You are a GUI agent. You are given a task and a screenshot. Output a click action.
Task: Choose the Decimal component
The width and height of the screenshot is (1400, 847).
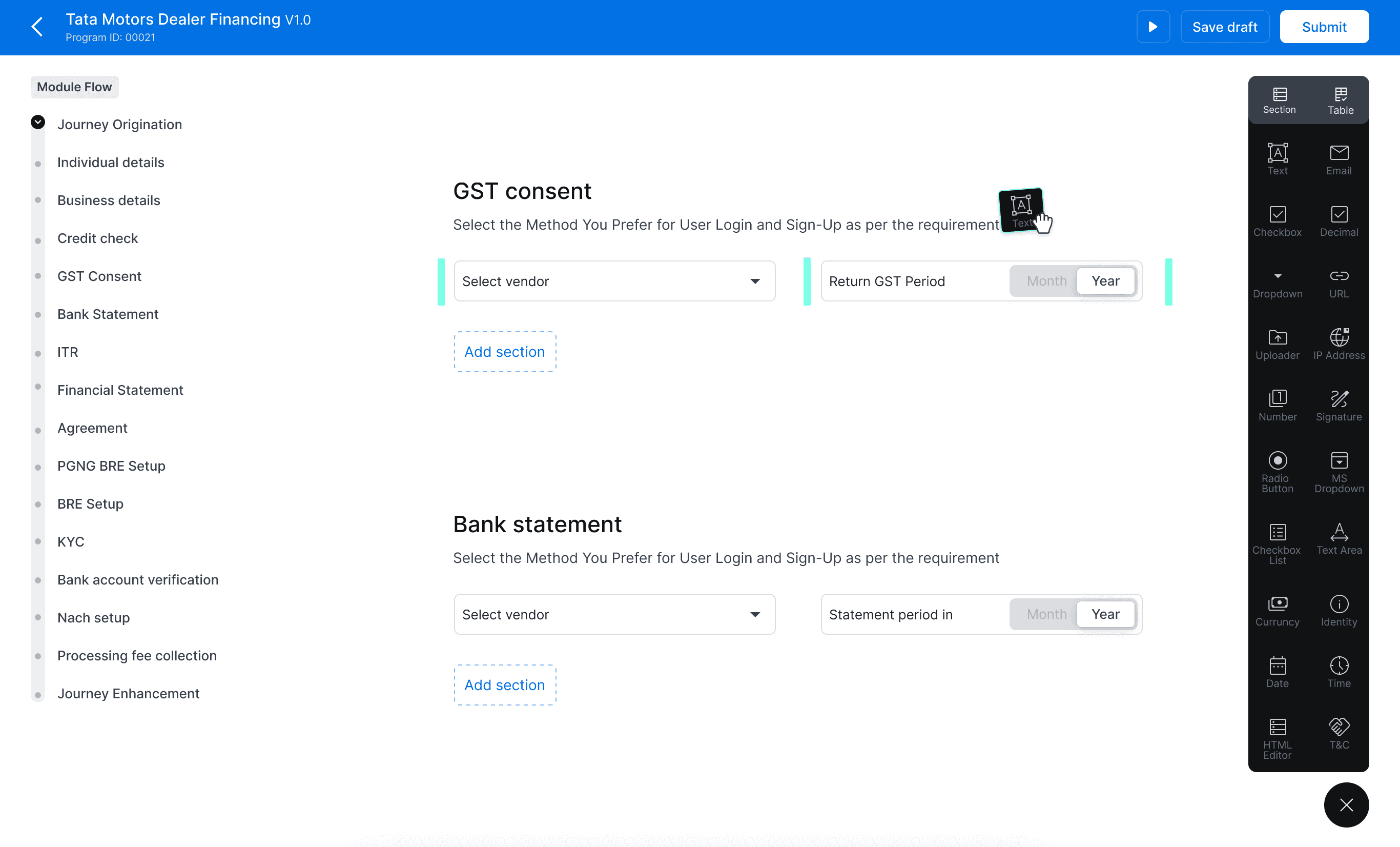coord(1339,221)
